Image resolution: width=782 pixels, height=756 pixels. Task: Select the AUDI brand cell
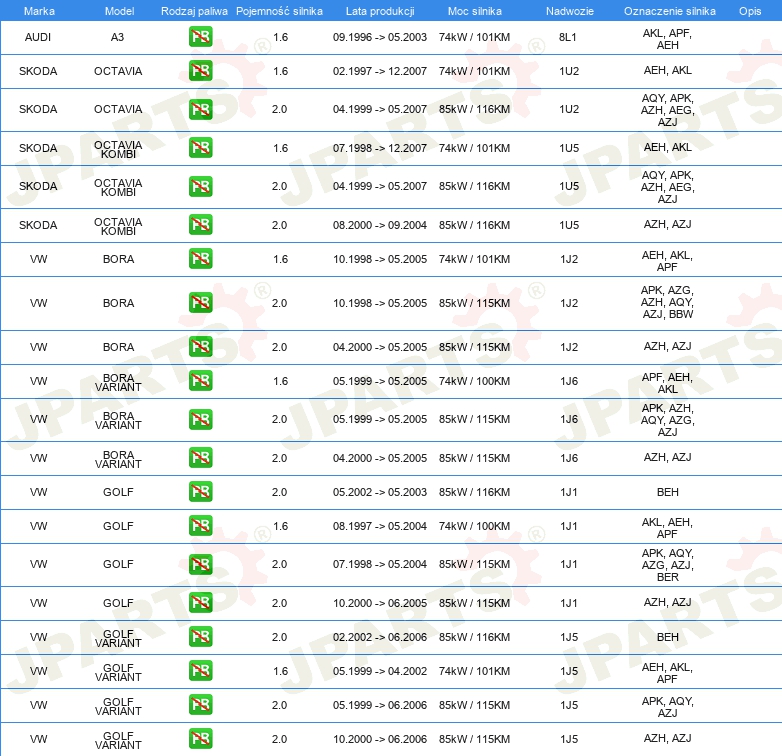[38, 37]
